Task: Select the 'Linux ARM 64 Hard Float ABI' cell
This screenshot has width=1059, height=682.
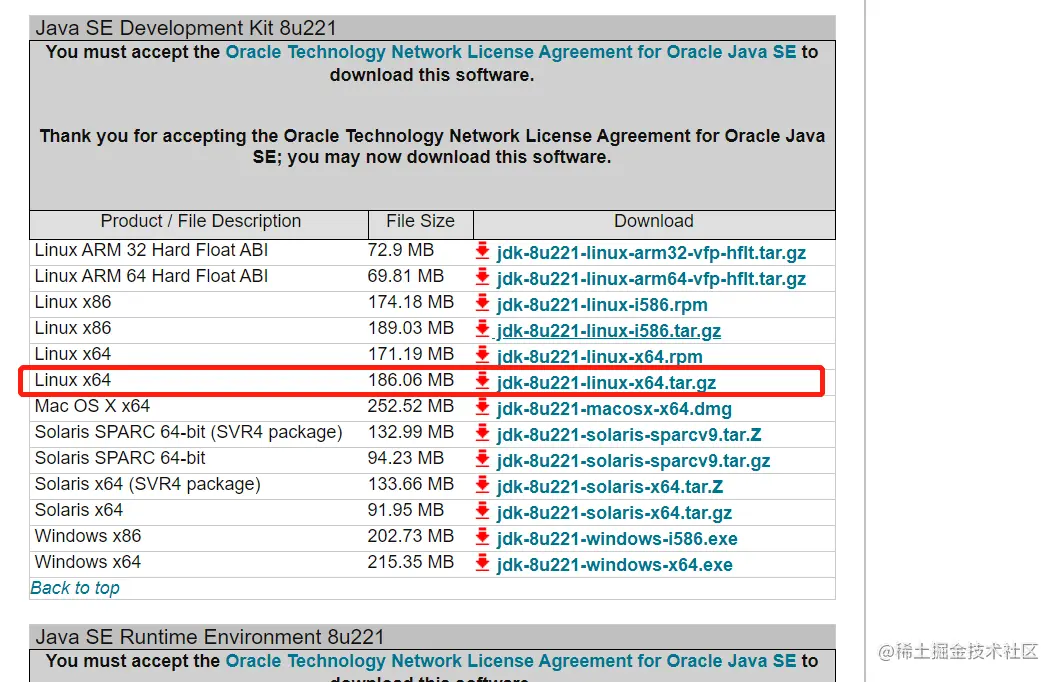Action: pos(151,276)
